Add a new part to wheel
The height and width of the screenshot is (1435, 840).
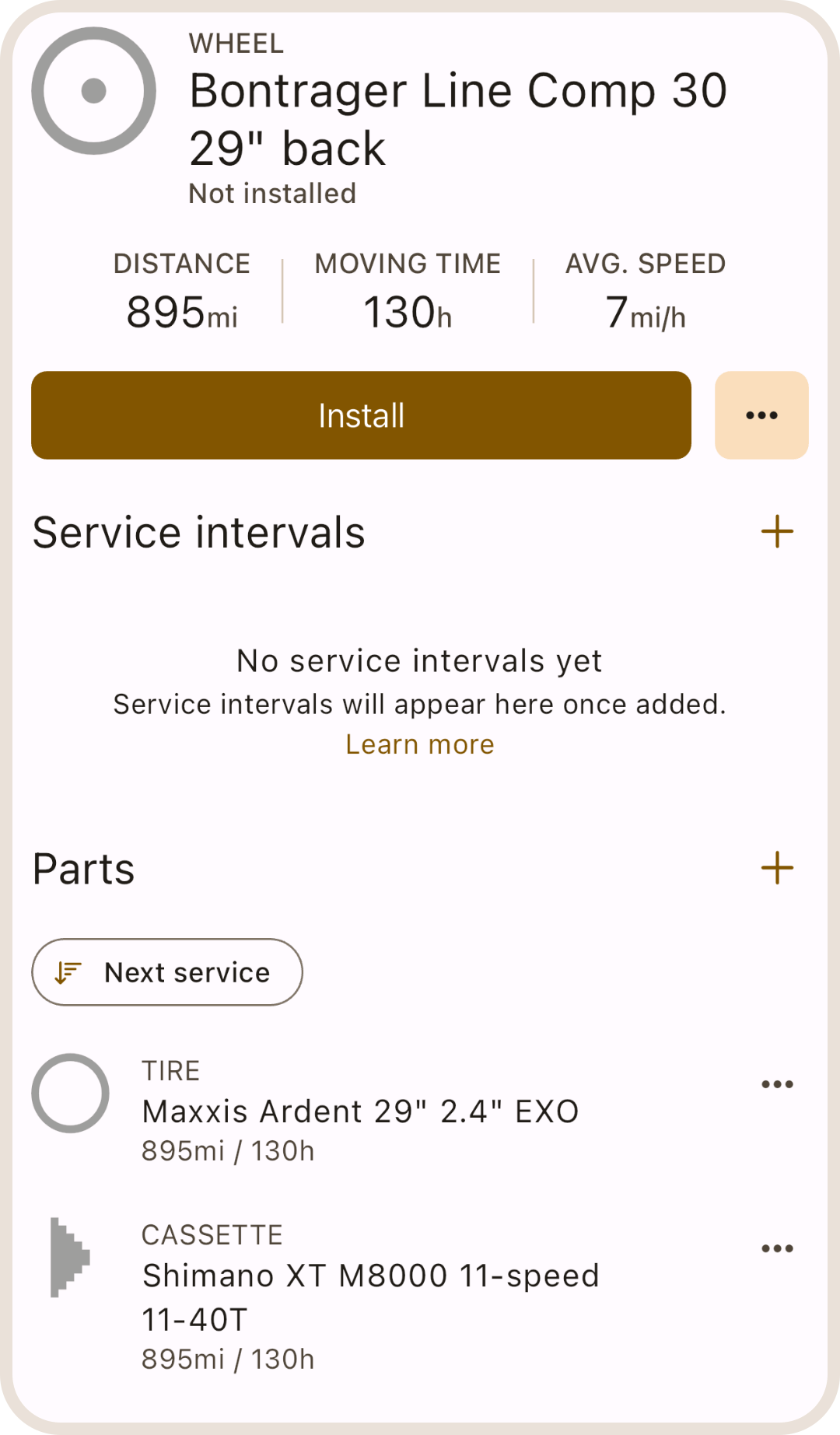[776, 868]
